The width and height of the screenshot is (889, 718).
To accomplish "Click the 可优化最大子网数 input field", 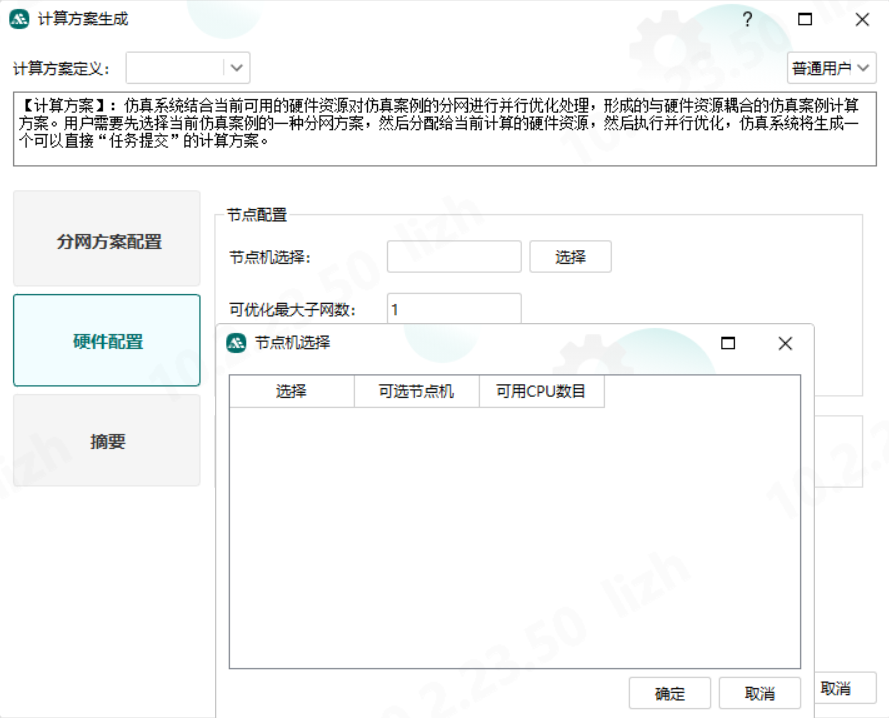I will 454,309.
